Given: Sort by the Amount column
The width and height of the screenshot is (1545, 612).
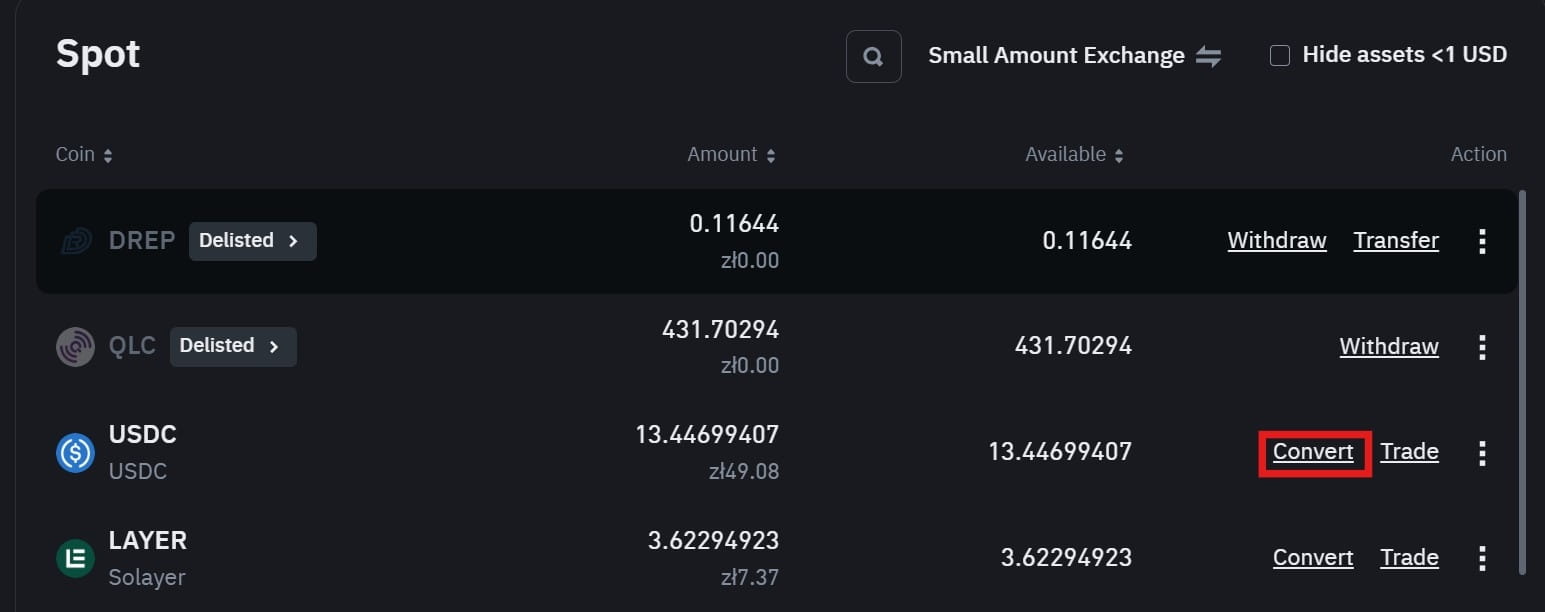Looking at the screenshot, I should [x=731, y=155].
